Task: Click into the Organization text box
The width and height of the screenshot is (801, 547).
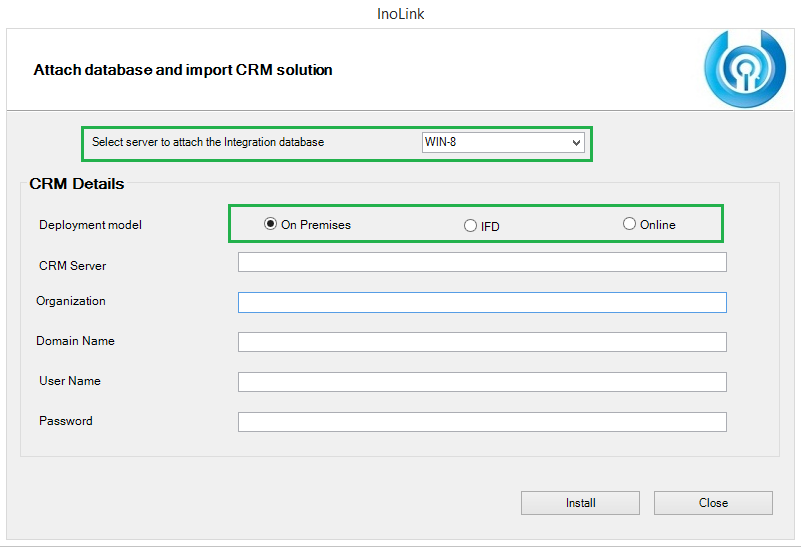Action: pyautogui.click(x=482, y=302)
